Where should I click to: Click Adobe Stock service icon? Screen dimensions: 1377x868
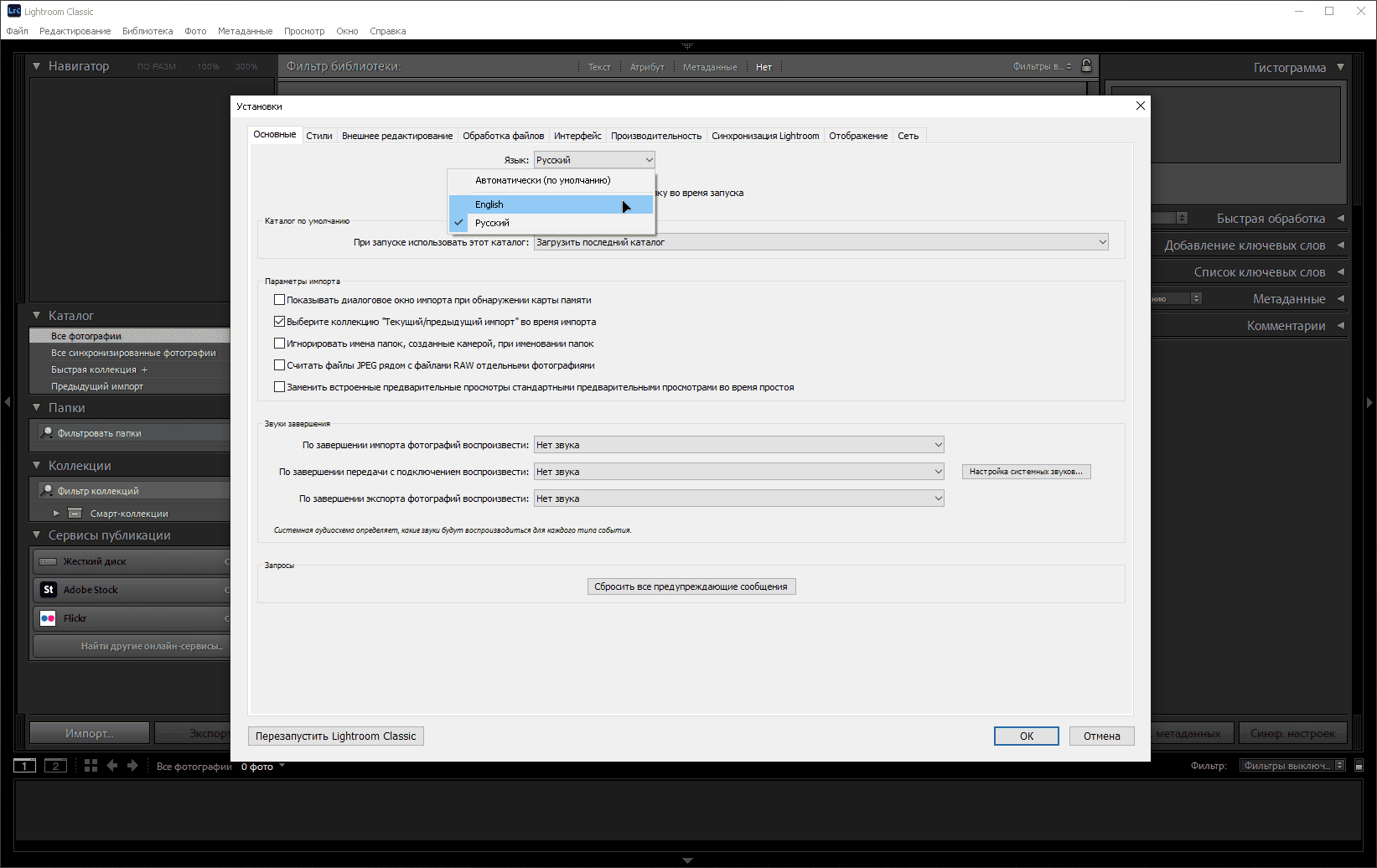pos(49,590)
